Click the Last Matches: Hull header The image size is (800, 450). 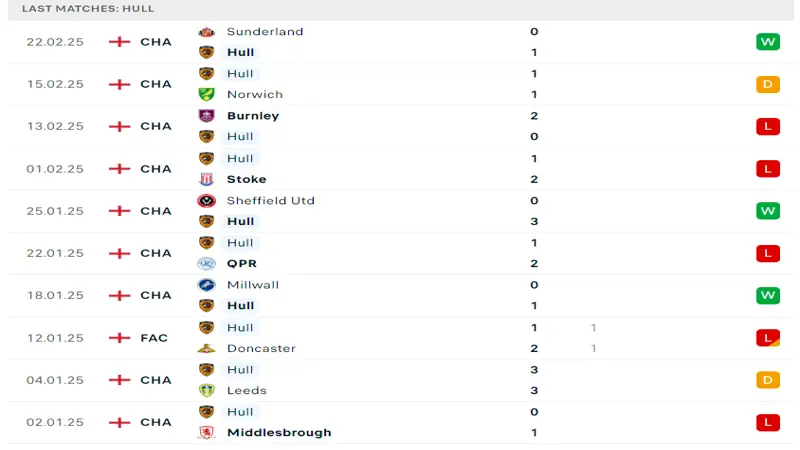click(x=88, y=9)
